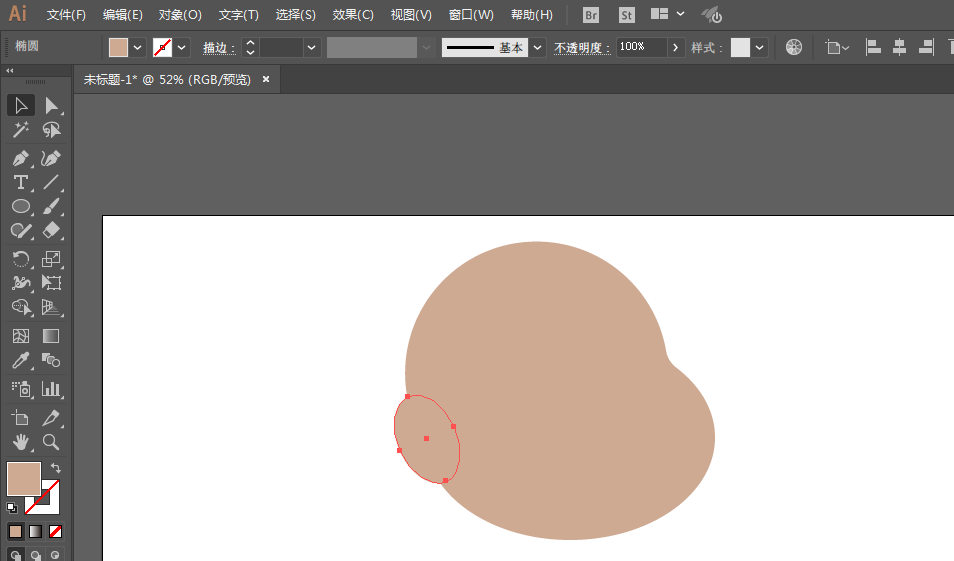954x561 pixels.
Task: Select the Zoom magnifier tool
Action: [51, 442]
